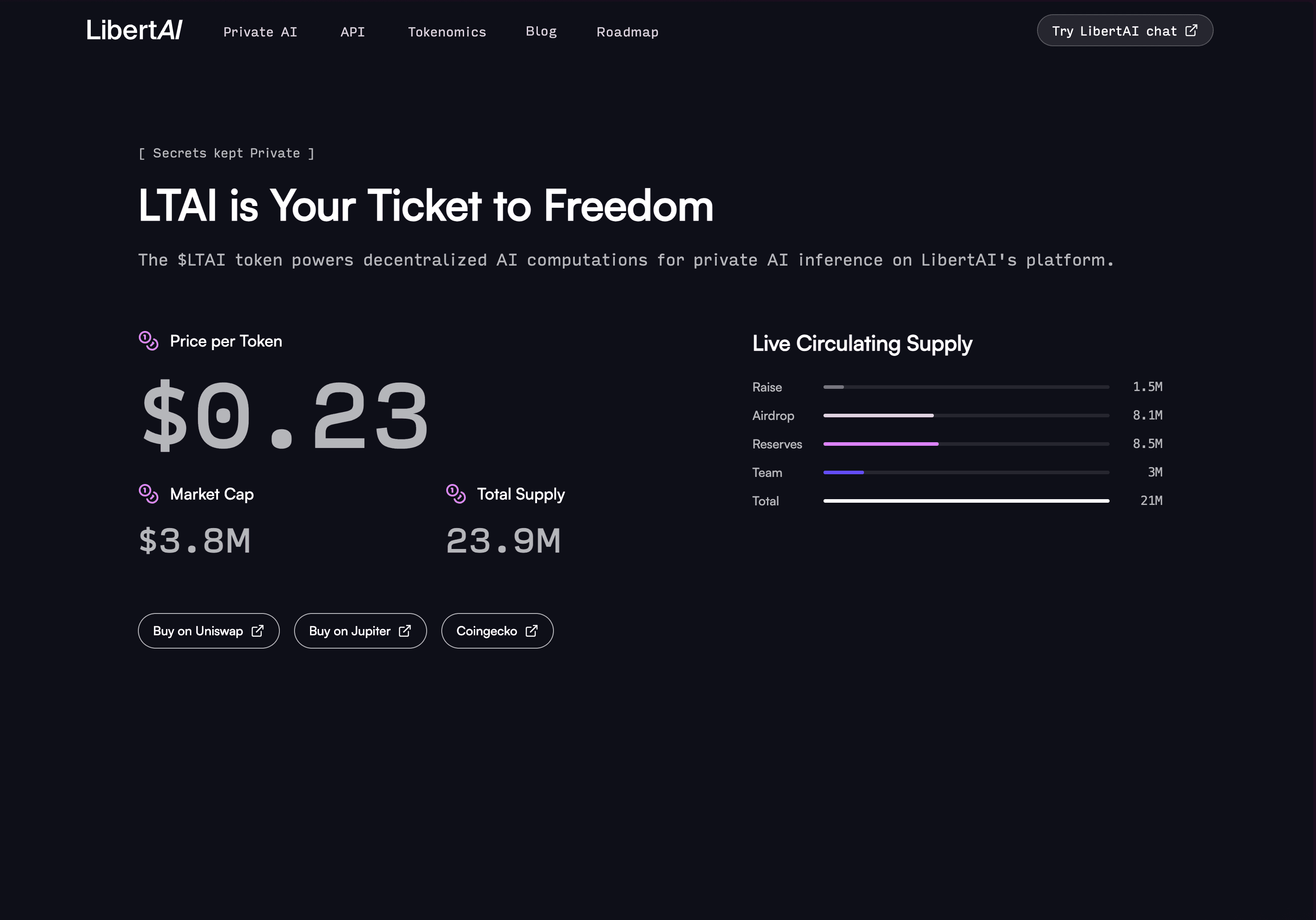
Task: Click external-link icon in Buy on Uniswap
Action: coord(258,630)
